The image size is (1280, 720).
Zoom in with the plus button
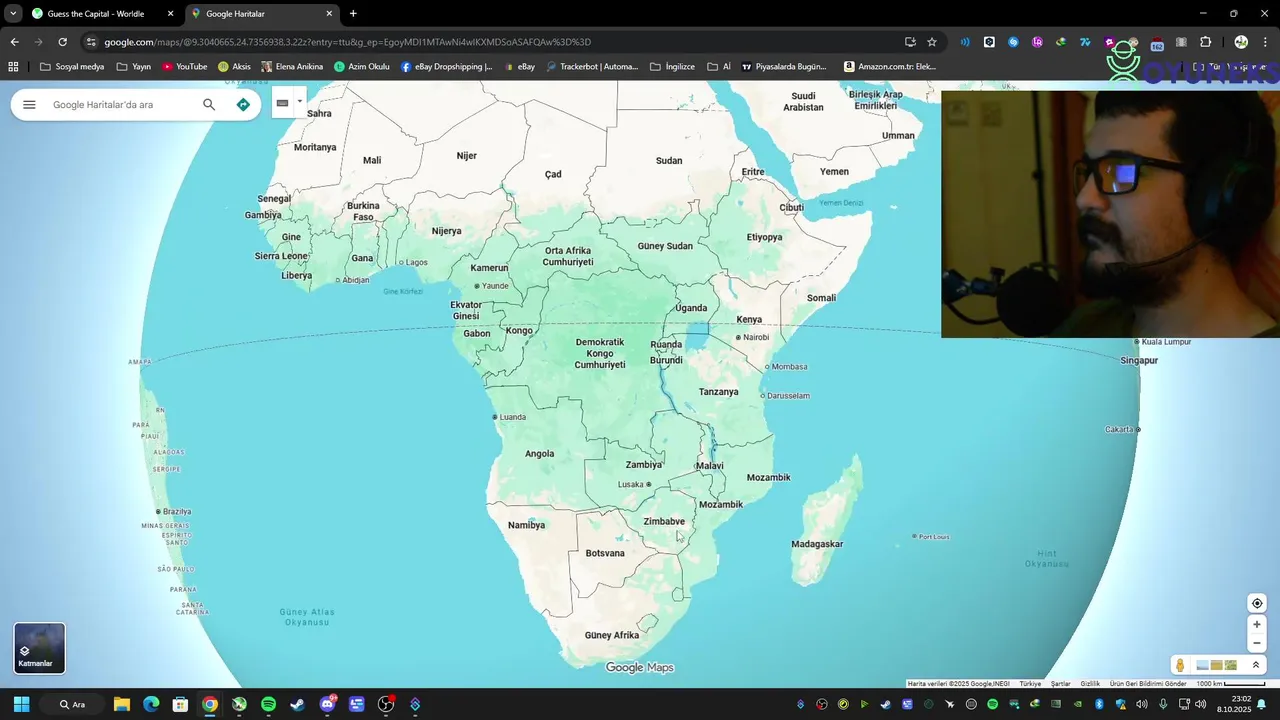tap(1257, 625)
